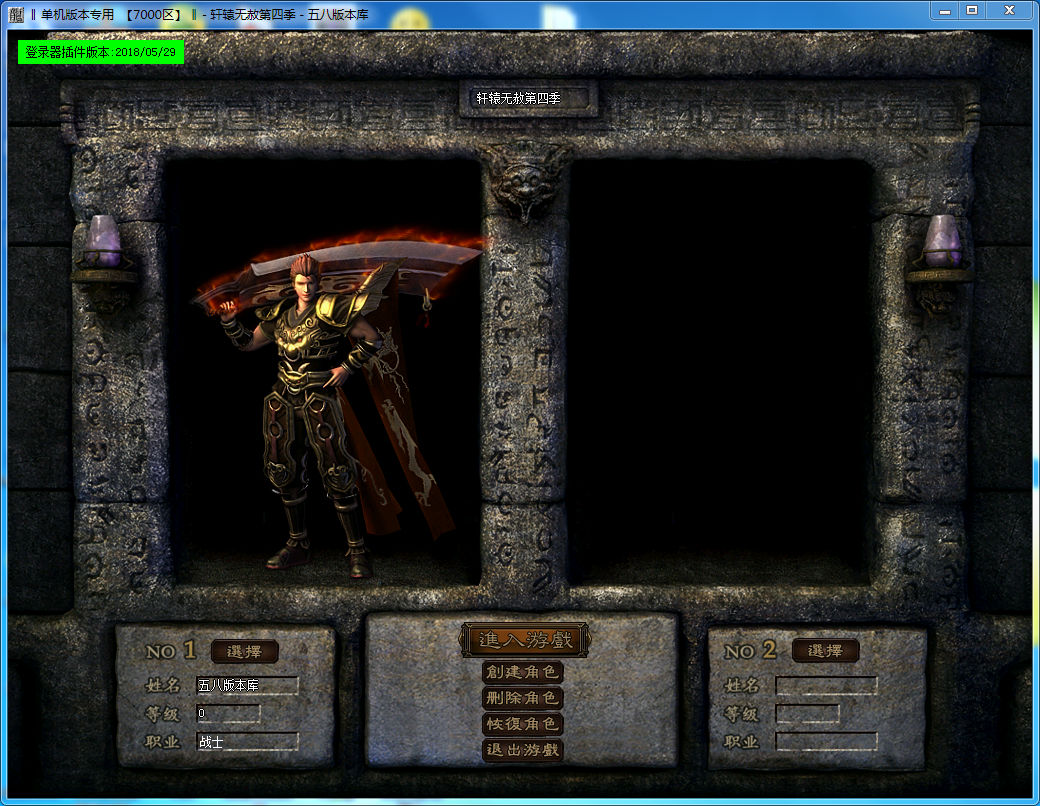
Task: Select character slot NO 1 with 選擇
Action: click(244, 651)
